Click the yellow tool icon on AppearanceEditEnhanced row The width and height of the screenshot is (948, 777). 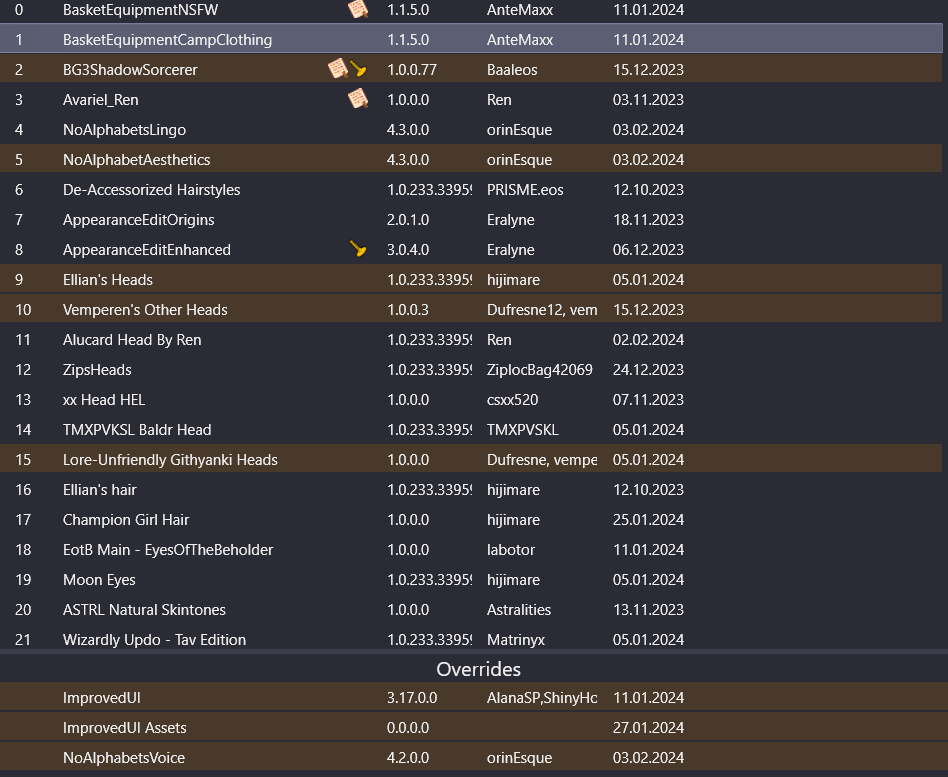pyautogui.click(x=359, y=249)
